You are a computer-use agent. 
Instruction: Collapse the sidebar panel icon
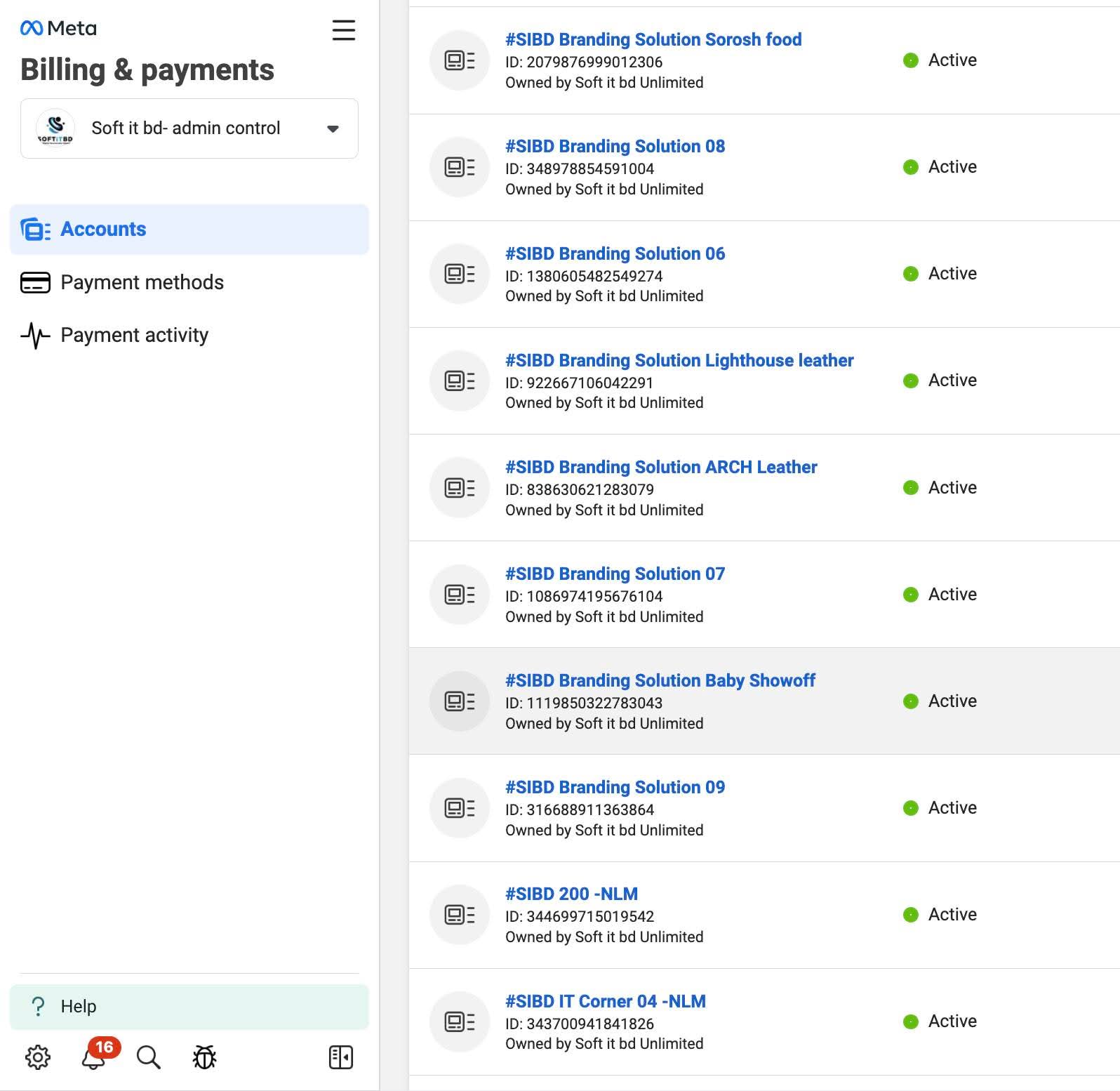(341, 1057)
